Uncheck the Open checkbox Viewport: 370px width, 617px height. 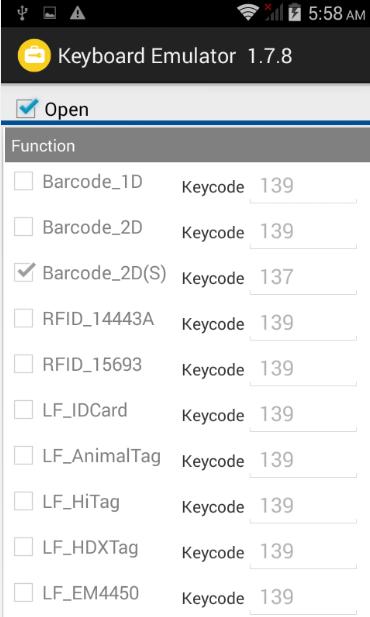[x=27, y=108]
